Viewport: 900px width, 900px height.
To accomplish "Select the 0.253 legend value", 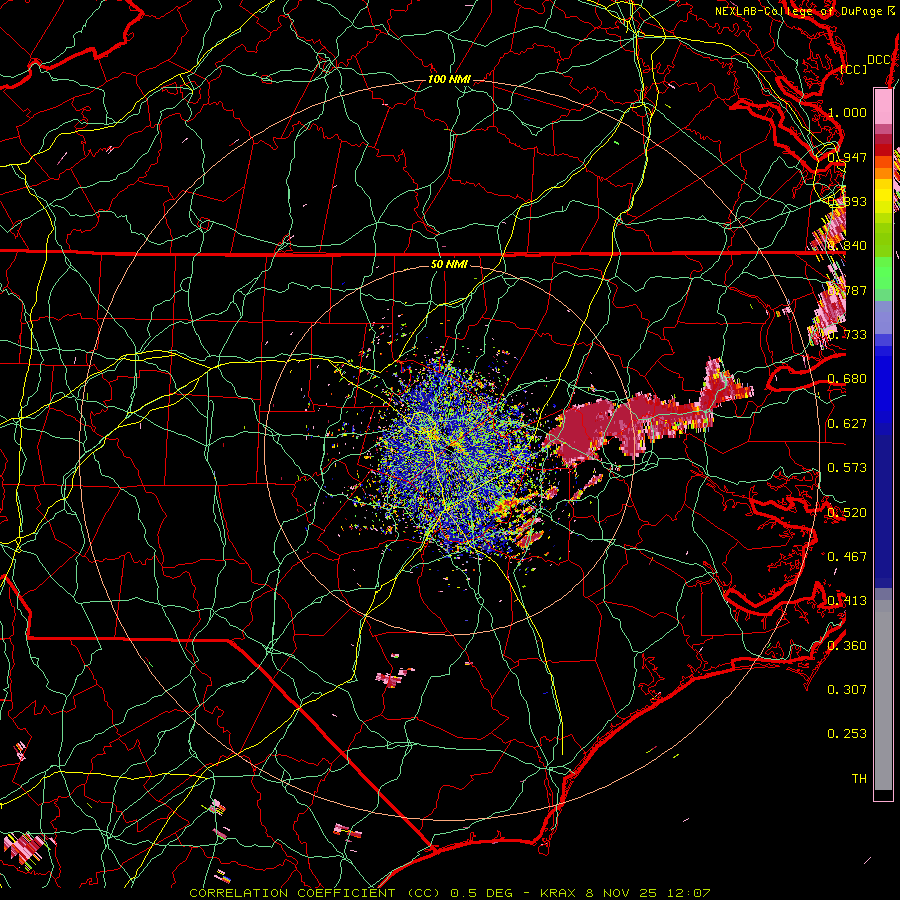I will click(847, 734).
